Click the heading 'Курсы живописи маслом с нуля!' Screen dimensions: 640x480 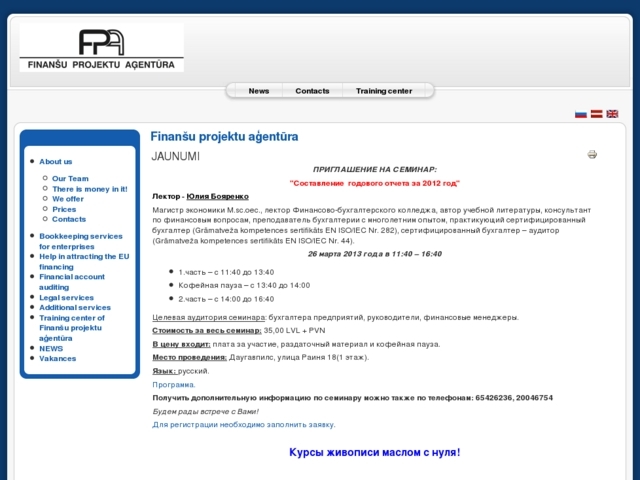(x=375, y=452)
